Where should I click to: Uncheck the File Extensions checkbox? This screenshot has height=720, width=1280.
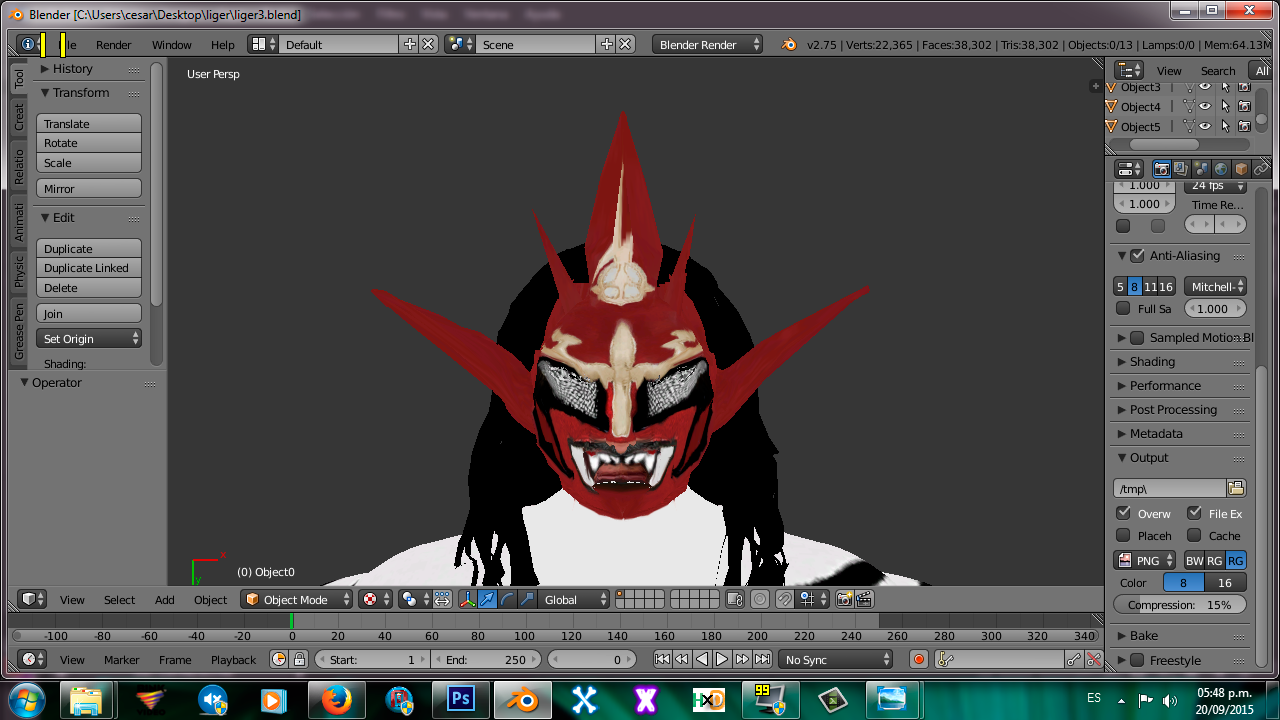[x=1194, y=512]
